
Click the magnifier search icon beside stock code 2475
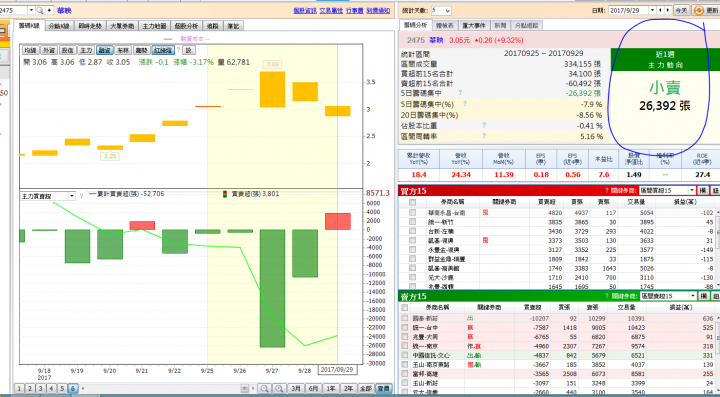pos(40,10)
